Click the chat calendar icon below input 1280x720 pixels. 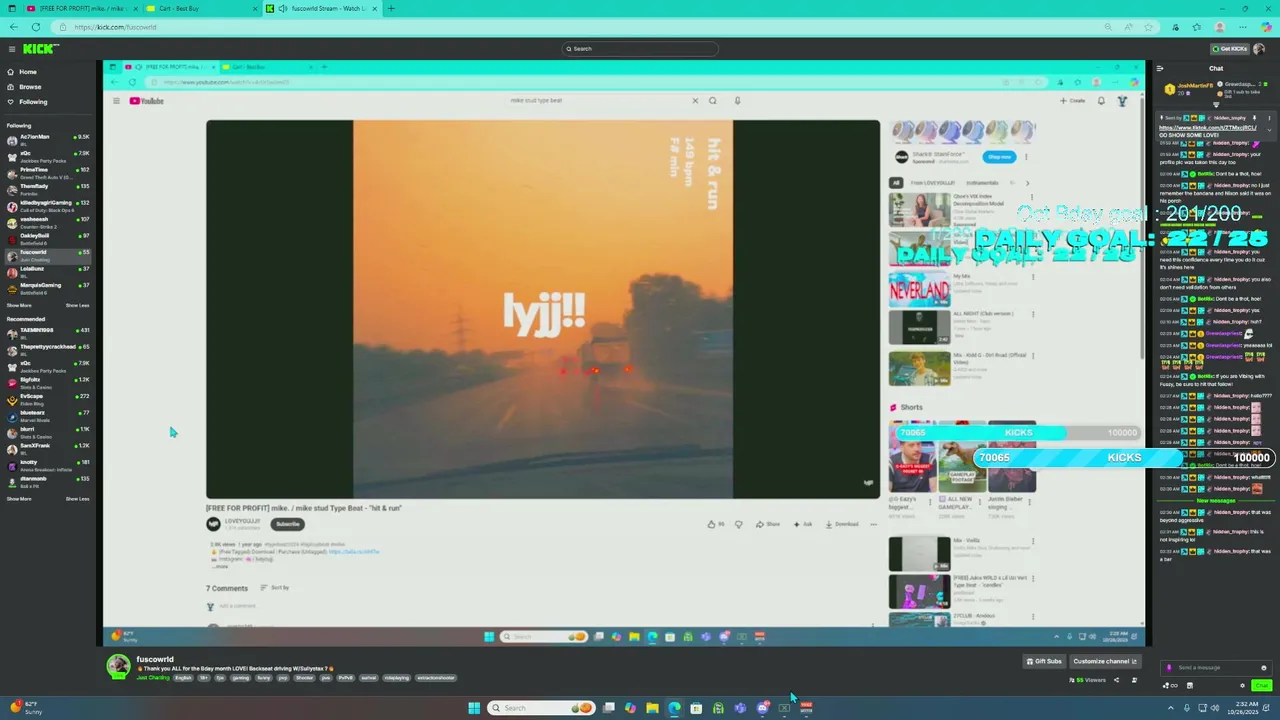coord(1190,686)
